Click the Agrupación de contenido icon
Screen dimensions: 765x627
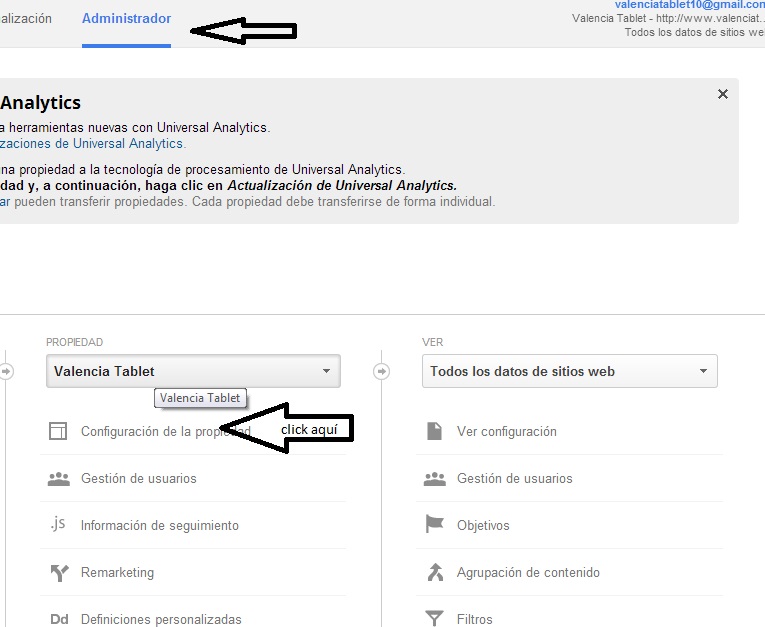click(435, 572)
